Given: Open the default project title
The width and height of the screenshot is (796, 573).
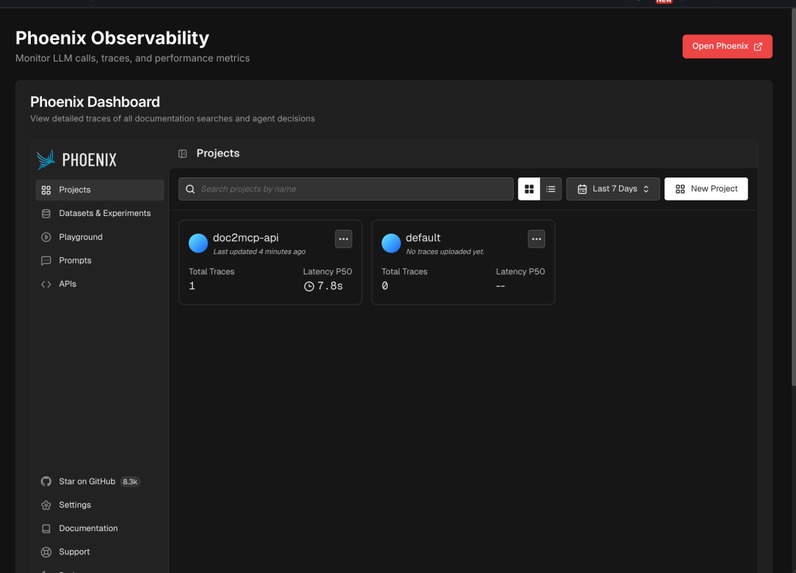Looking at the screenshot, I should (x=423, y=238).
